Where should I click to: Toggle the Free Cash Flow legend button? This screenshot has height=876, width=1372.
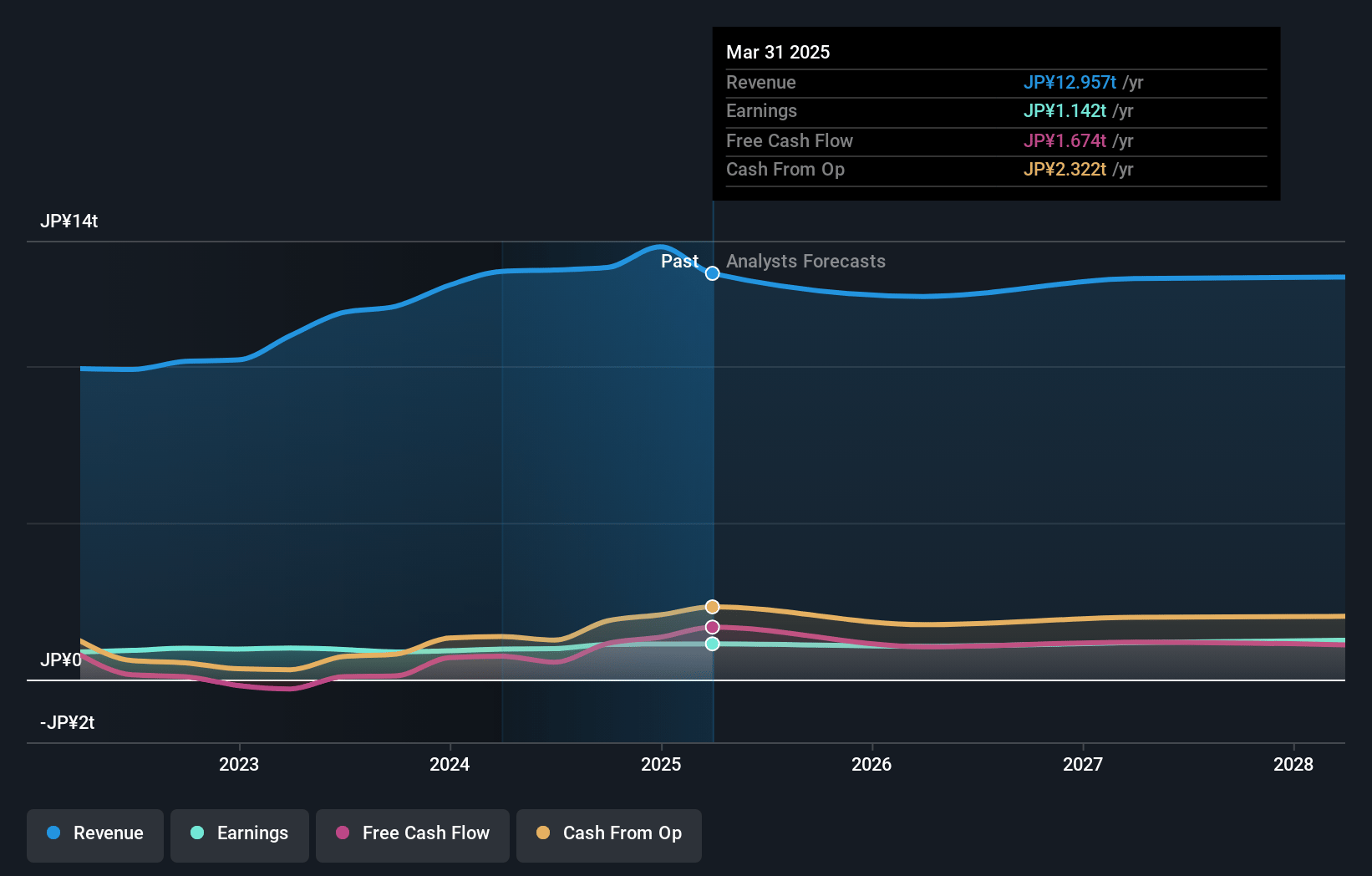[413, 835]
